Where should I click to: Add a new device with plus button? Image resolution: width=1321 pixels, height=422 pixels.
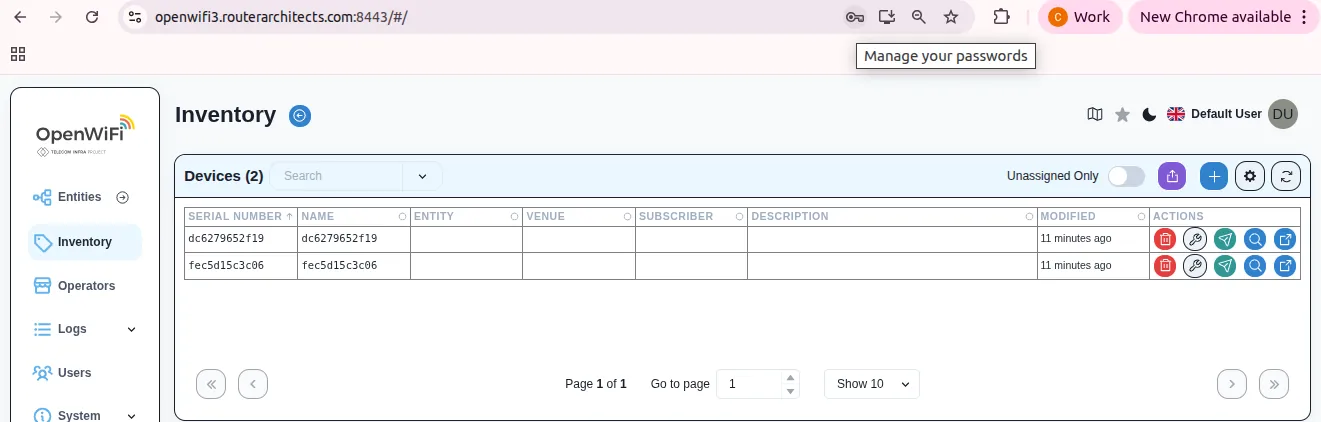pyautogui.click(x=1214, y=176)
